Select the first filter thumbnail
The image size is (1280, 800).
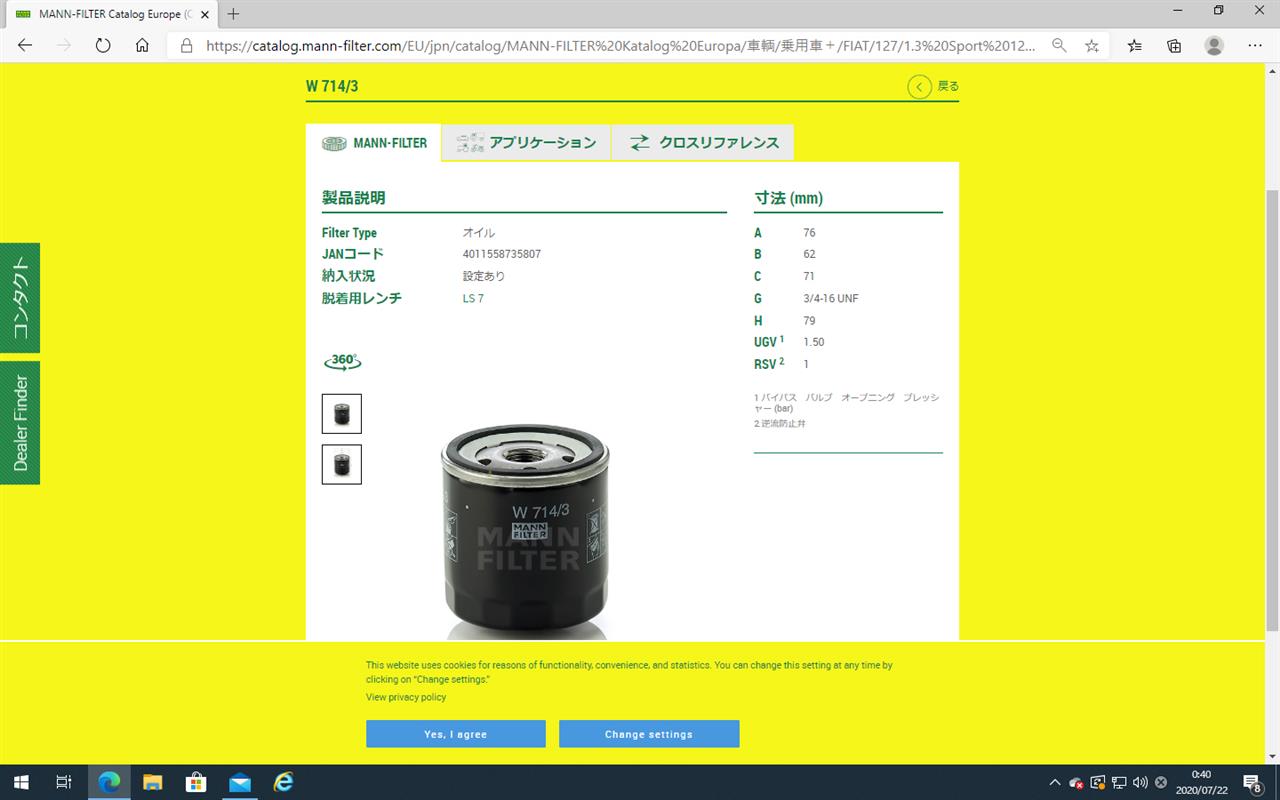coord(342,414)
